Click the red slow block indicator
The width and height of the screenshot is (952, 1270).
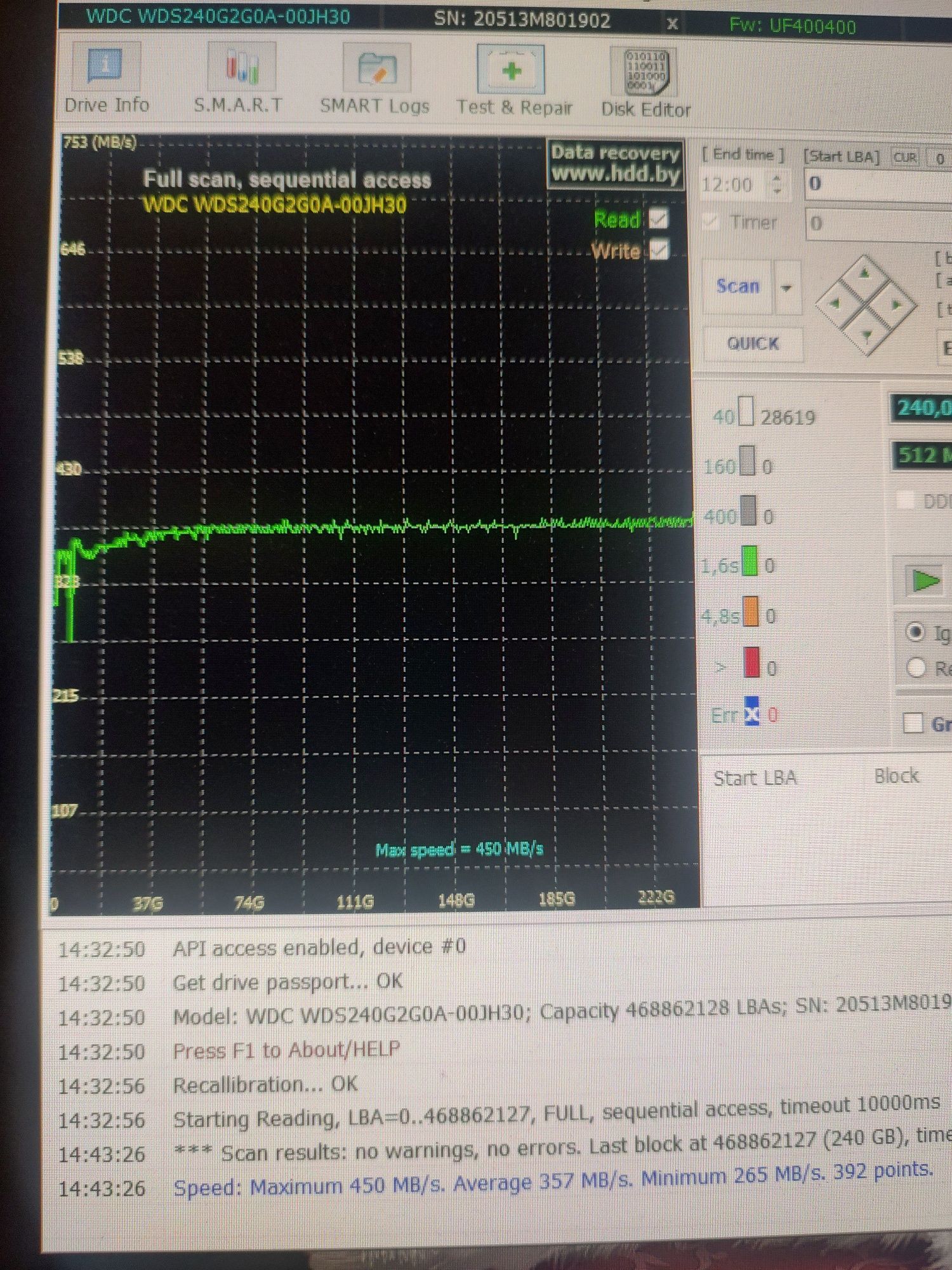click(751, 662)
